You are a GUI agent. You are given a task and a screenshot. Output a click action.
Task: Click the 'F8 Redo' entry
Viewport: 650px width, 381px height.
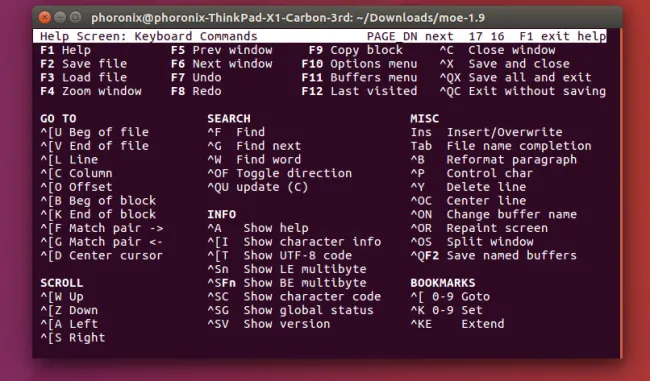[196, 91]
